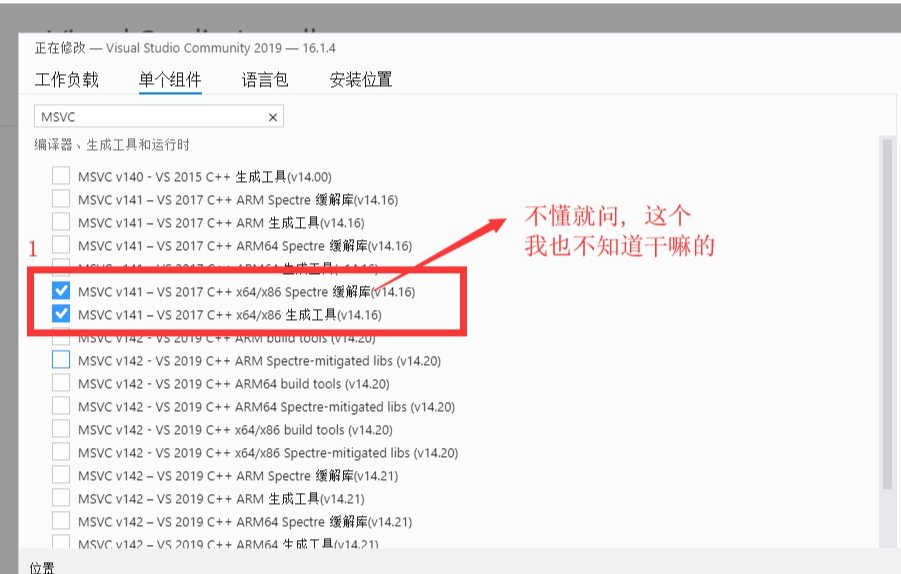Click label MSVC v141 x64/x86 生成工具(v14.16)
The height and width of the screenshot is (574, 901).
(x=230, y=315)
